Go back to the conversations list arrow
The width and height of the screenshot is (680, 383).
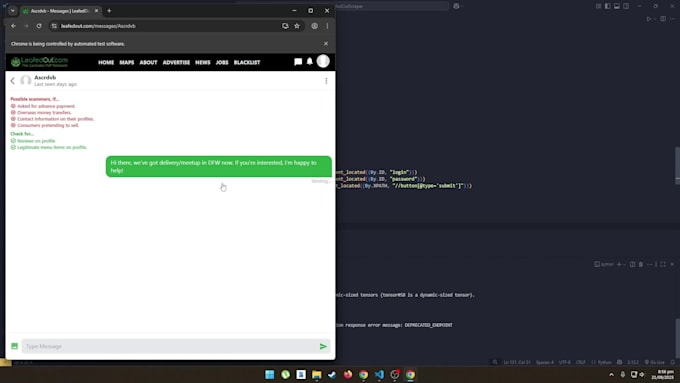(13, 80)
